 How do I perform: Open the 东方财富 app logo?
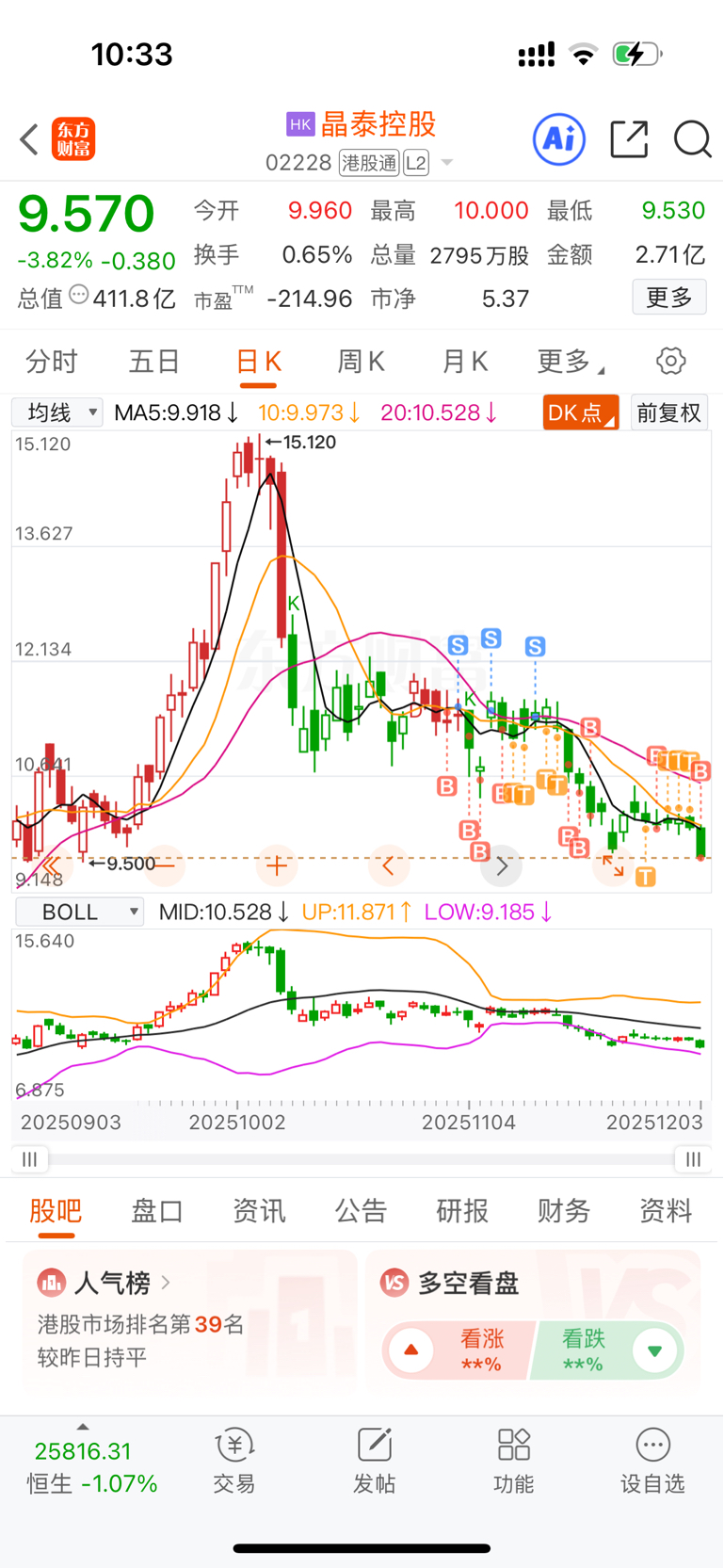73,139
